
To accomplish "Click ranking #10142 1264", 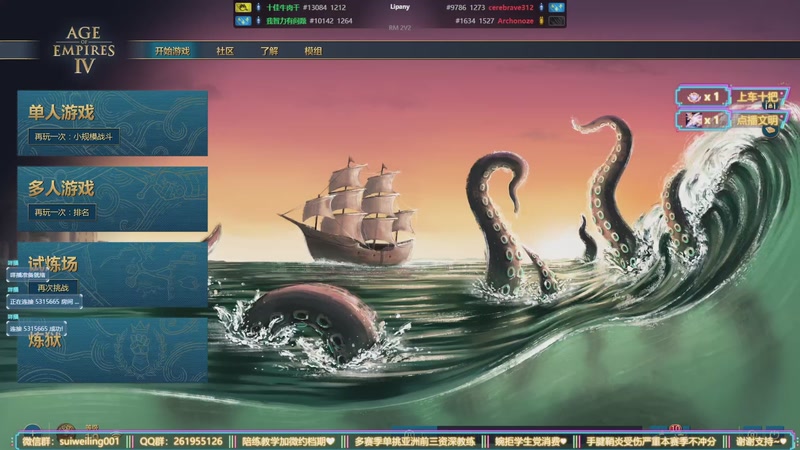I will click(331, 21).
